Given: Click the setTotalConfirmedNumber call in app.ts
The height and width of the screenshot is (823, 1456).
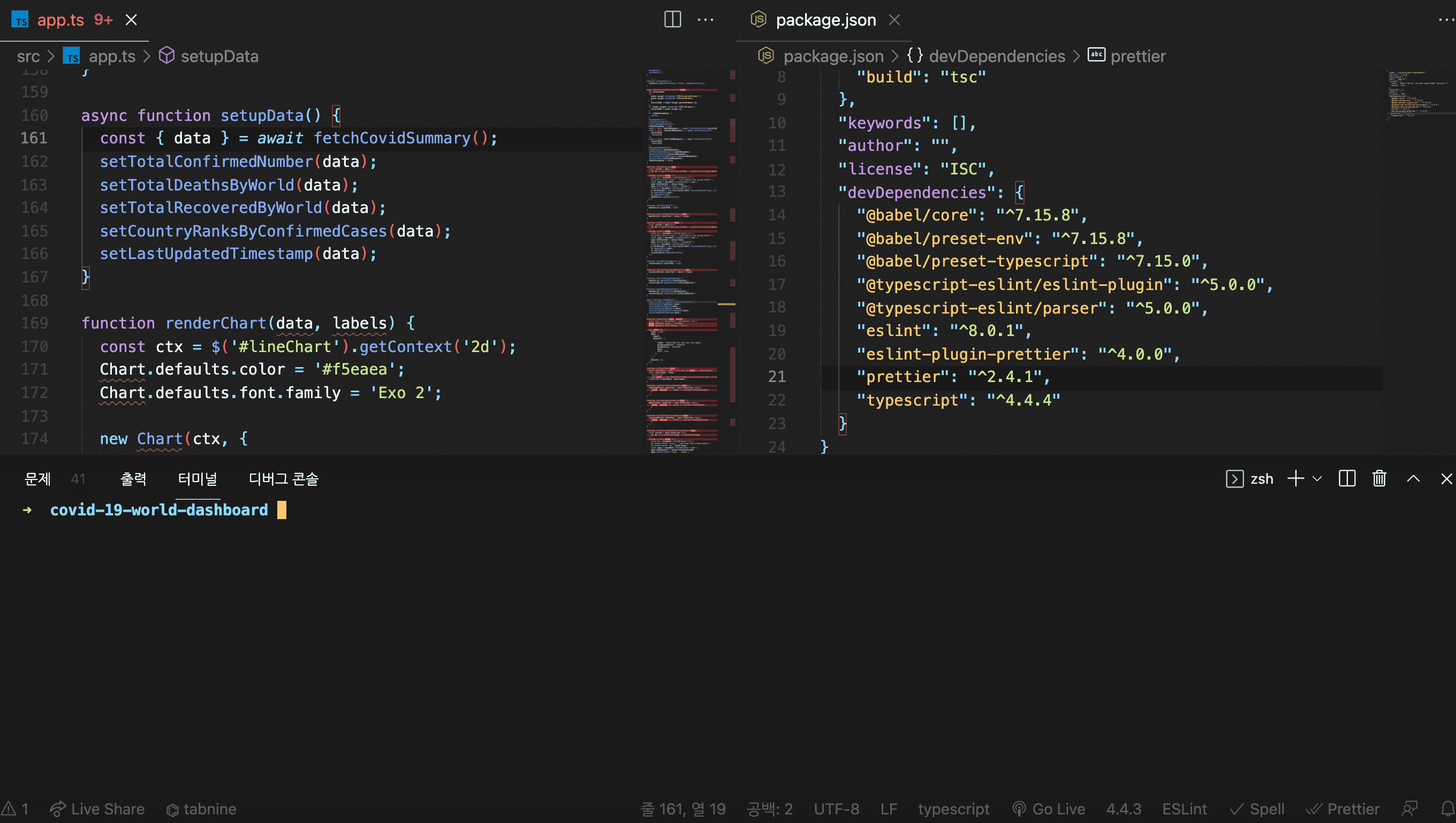Looking at the screenshot, I should (x=207, y=162).
